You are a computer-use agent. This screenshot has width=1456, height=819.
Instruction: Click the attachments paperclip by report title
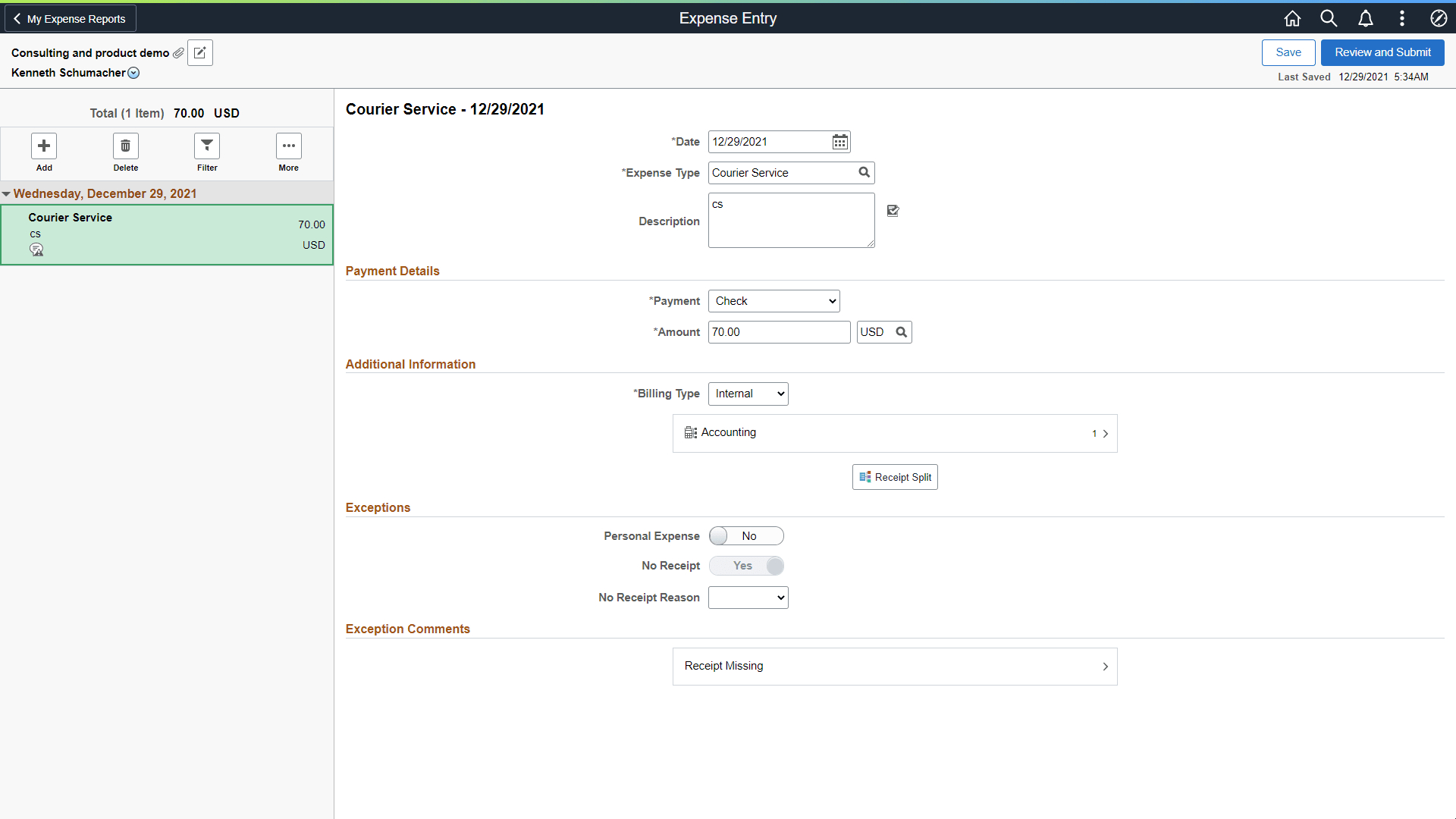click(179, 52)
